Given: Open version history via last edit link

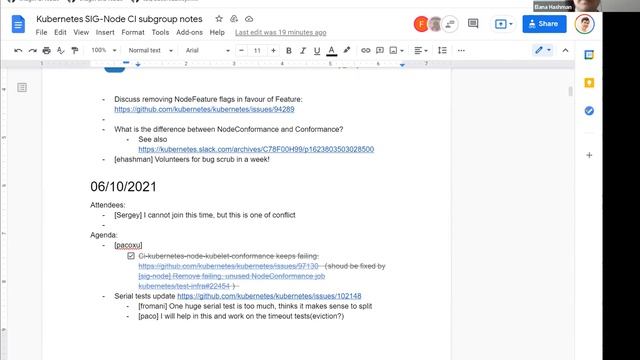Looking at the screenshot, I should pyautogui.click(x=280, y=32).
